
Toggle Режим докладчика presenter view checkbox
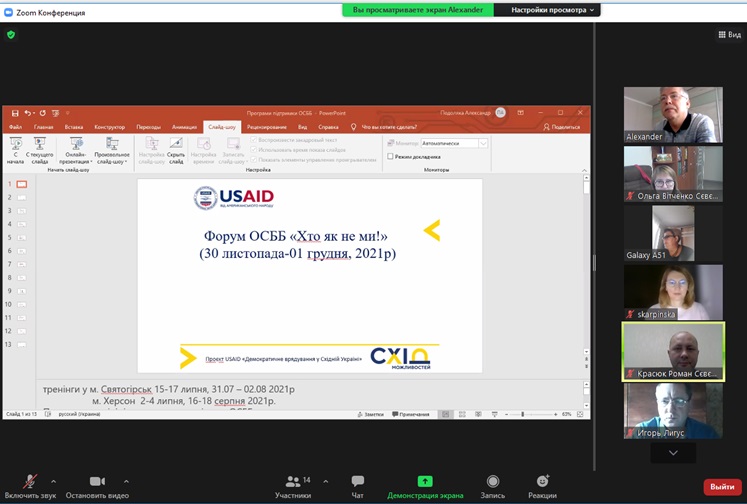click(391, 156)
